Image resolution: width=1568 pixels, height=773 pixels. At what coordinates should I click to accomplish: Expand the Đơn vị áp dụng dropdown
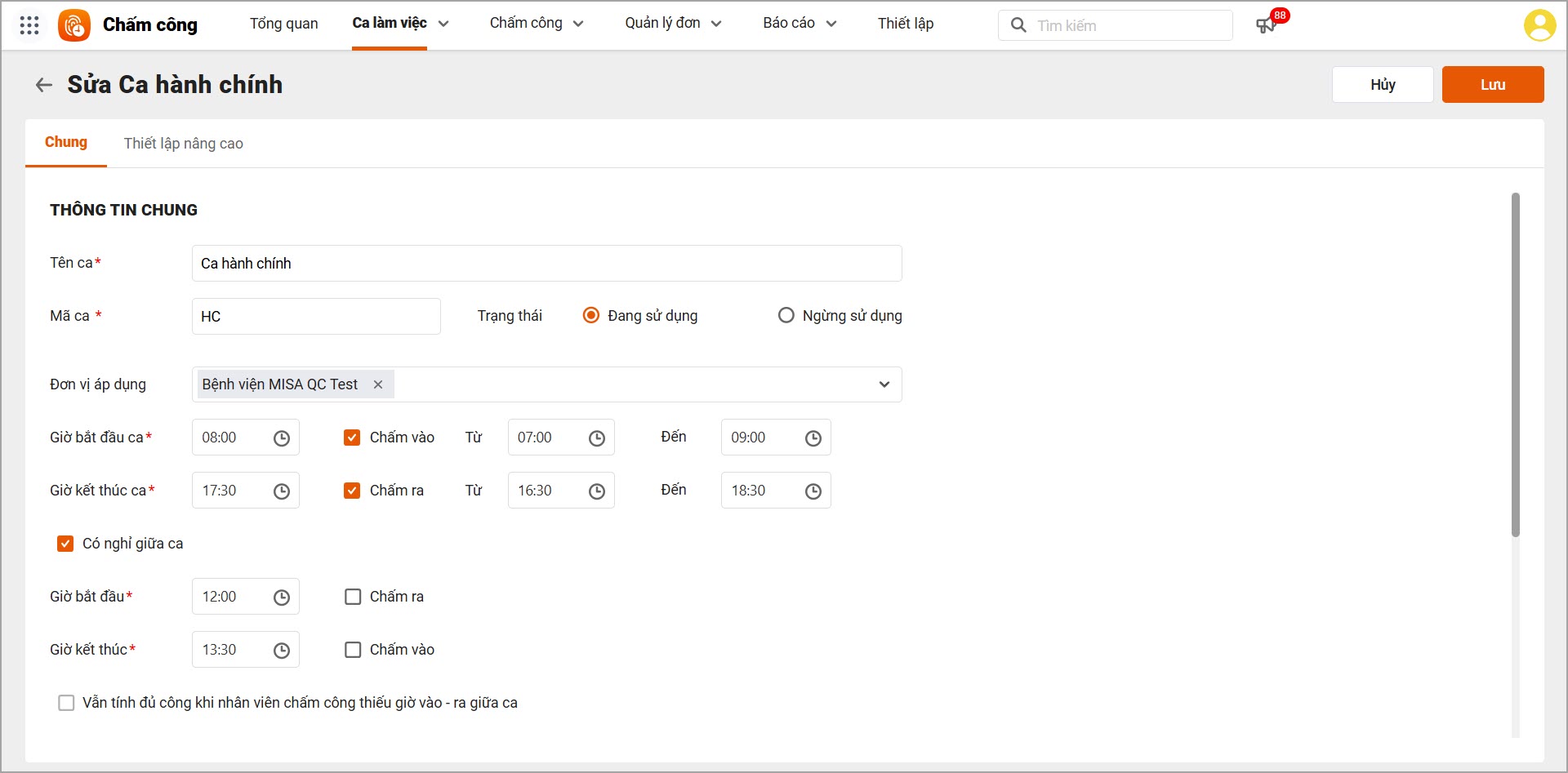pyautogui.click(x=884, y=384)
